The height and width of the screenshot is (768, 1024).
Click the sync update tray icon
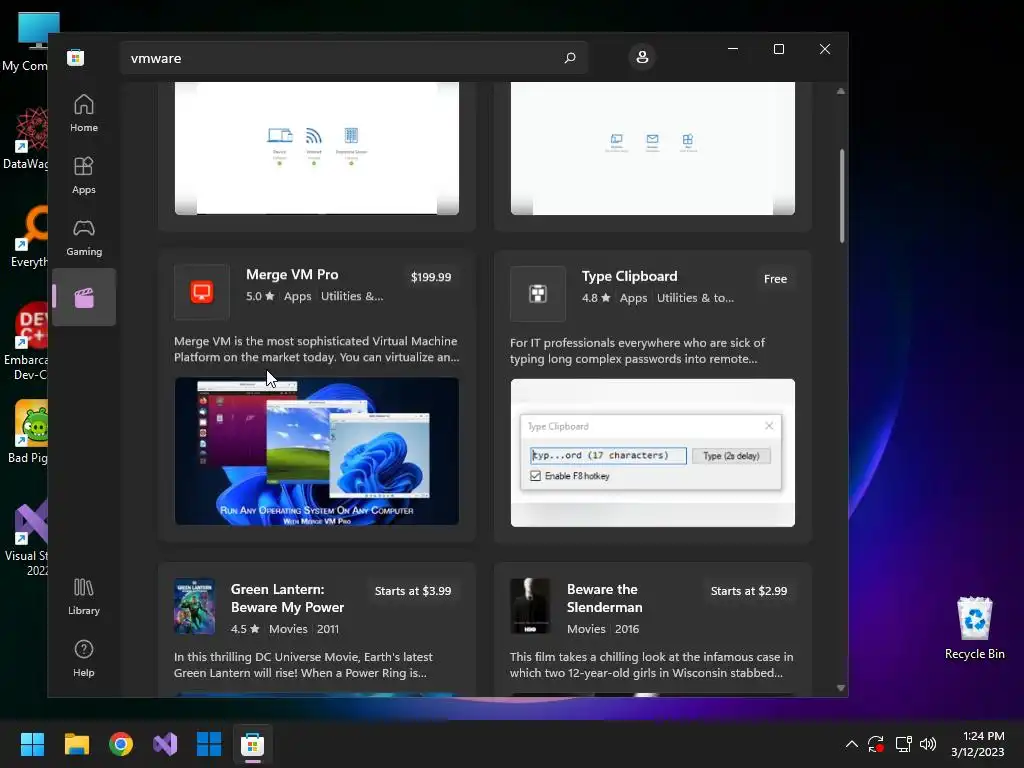tap(876, 744)
